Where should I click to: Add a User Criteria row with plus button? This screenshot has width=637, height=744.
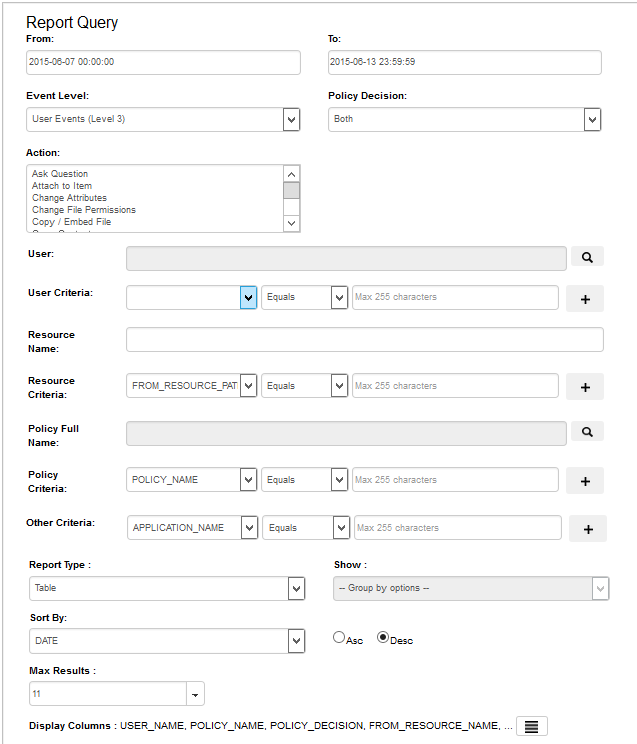tap(585, 298)
